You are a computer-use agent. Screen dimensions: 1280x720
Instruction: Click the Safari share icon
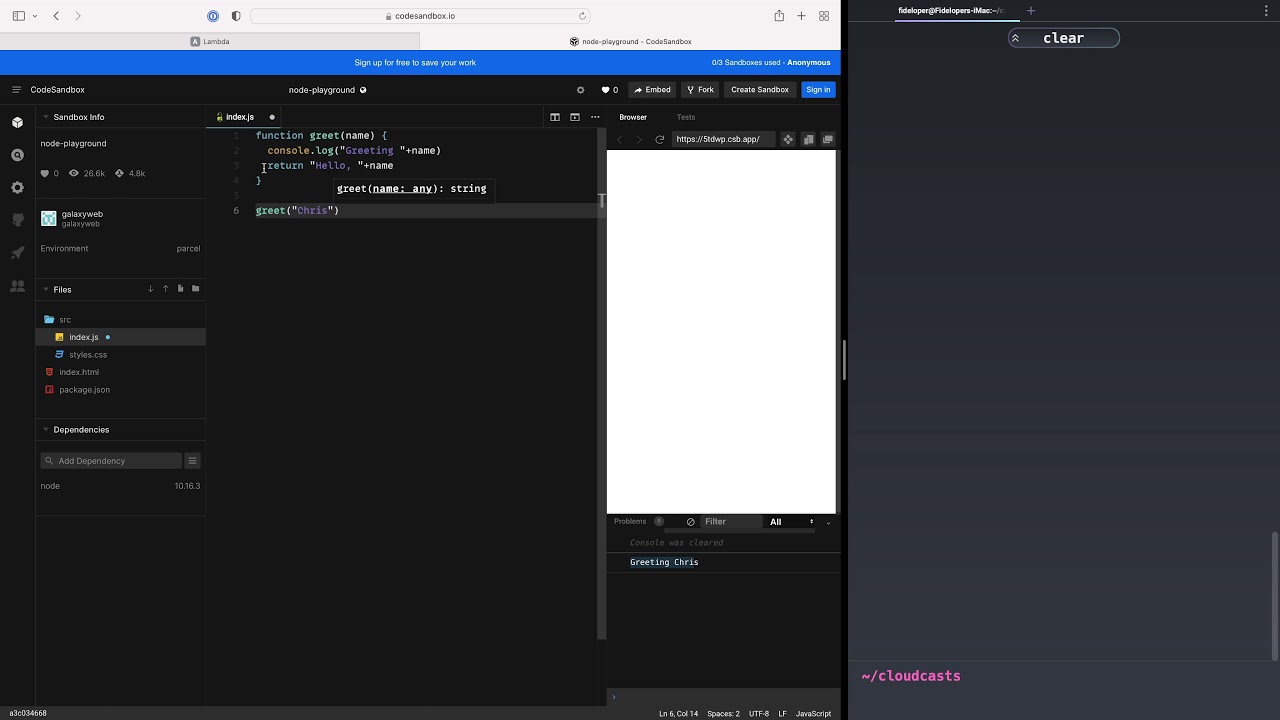[x=779, y=16]
